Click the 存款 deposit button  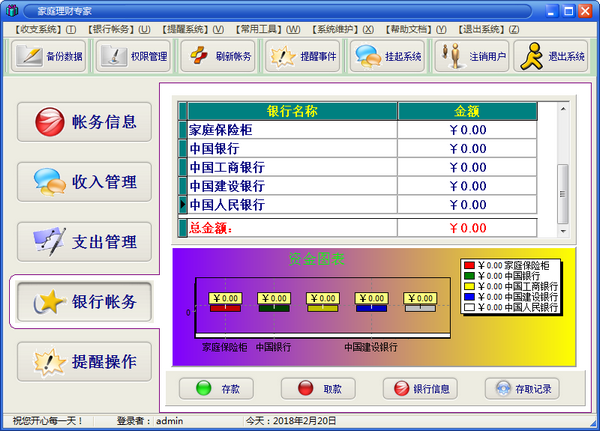coord(217,389)
